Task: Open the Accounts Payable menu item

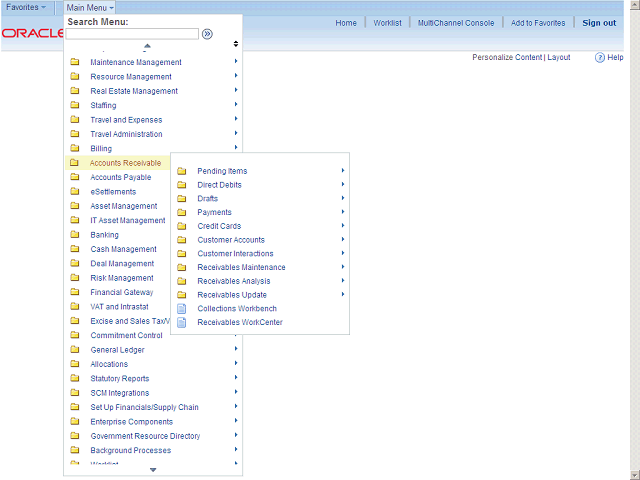Action: pyautogui.click(x=121, y=177)
